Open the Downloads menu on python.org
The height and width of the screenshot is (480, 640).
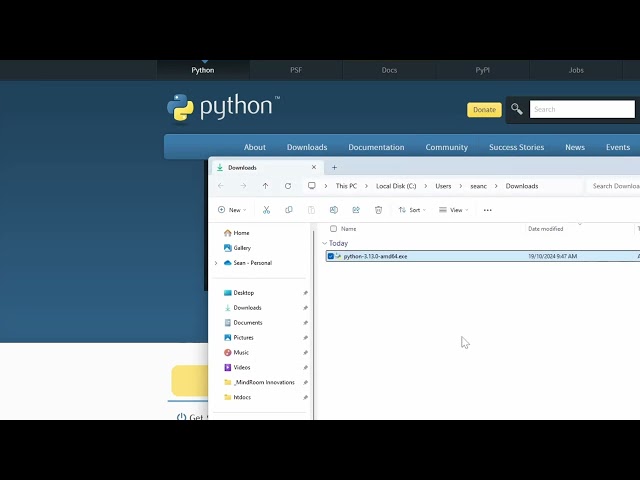click(307, 147)
